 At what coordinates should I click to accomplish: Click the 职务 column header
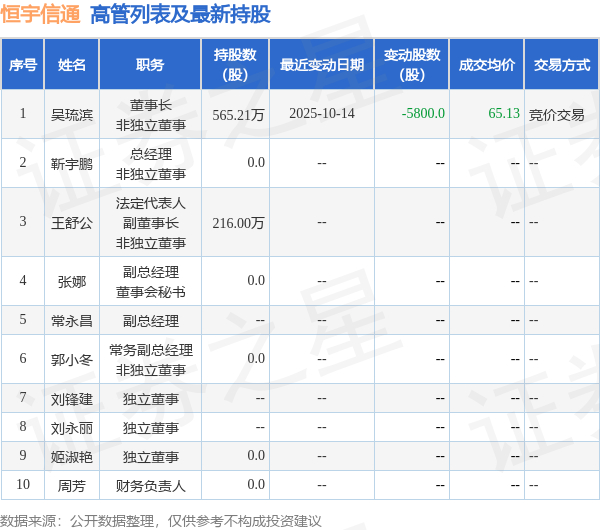coord(150,65)
